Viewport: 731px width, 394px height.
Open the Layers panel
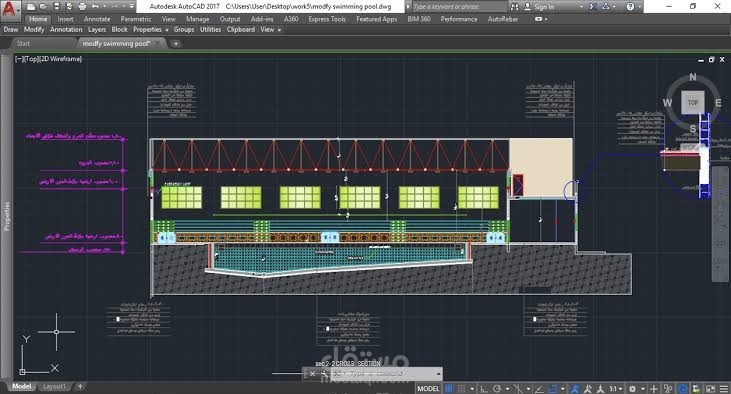97,29
